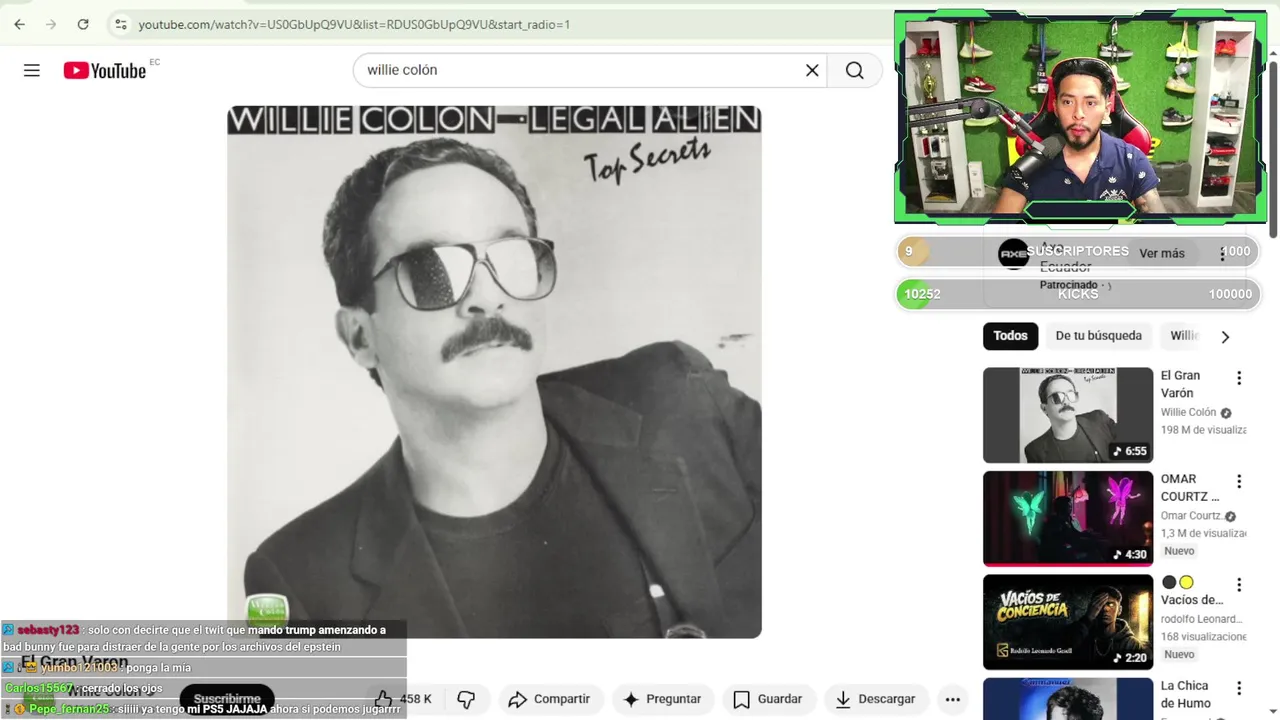Open the rodolfo Leonard... channel name
1280x720 pixels.
click(1201, 619)
